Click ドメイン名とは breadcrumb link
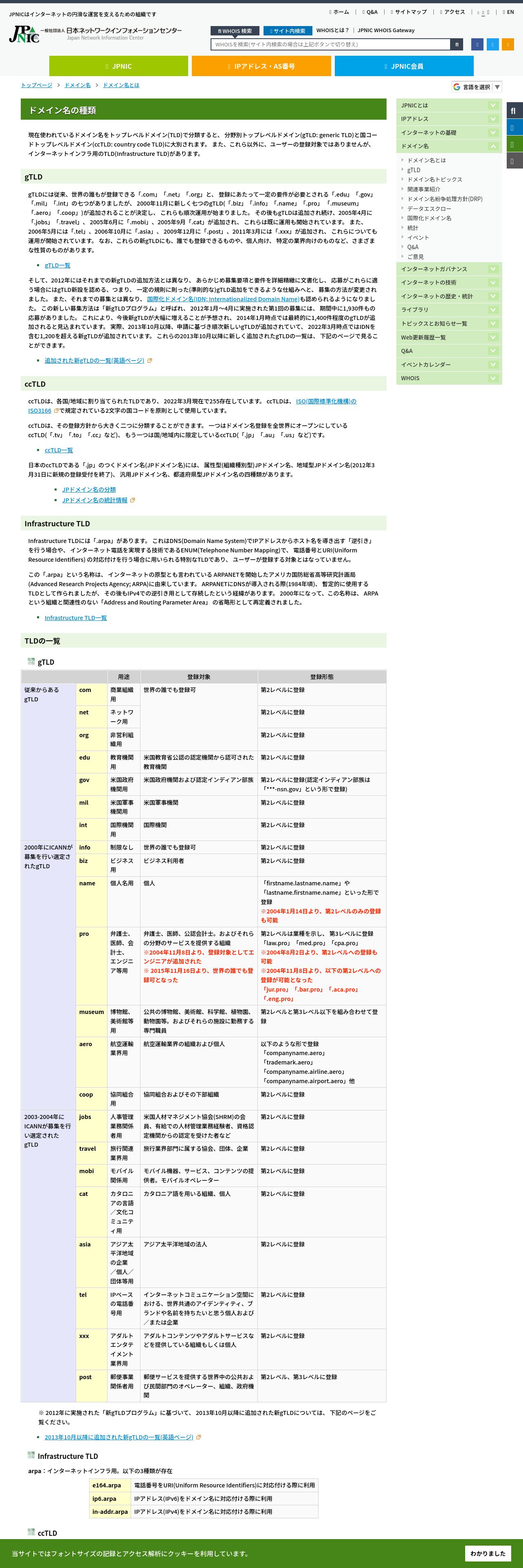523x1568 pixels. pyautogui.click(x=121, y=85)
